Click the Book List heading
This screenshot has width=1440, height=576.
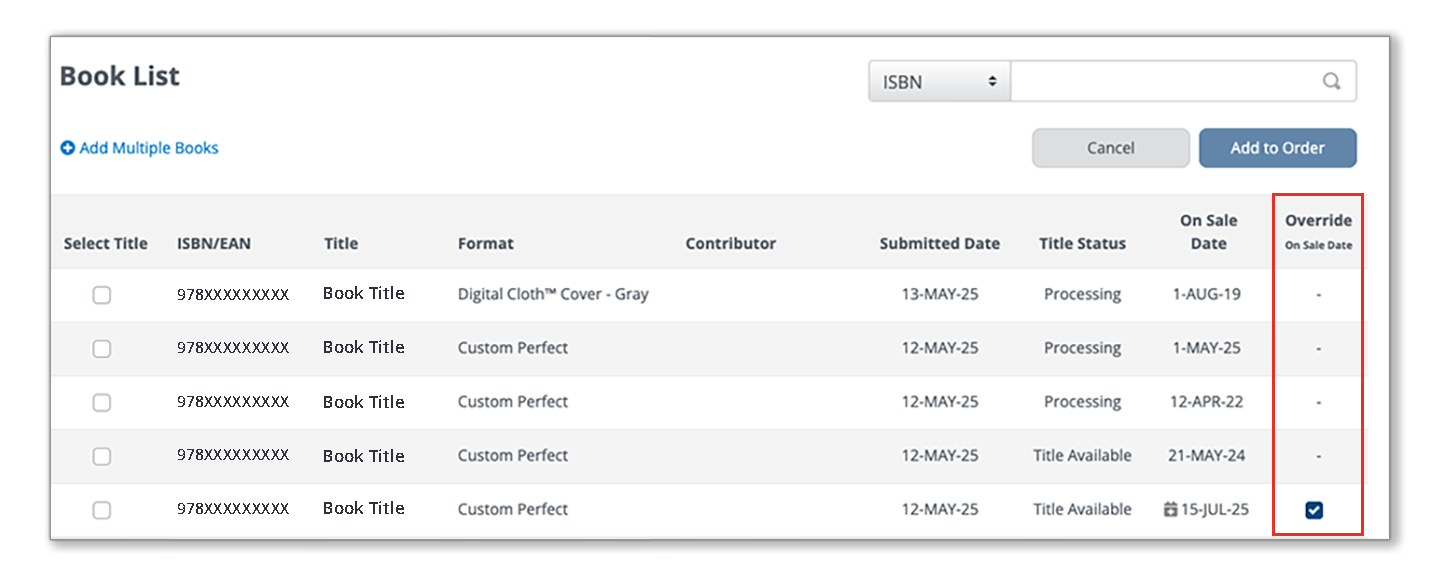120,76
